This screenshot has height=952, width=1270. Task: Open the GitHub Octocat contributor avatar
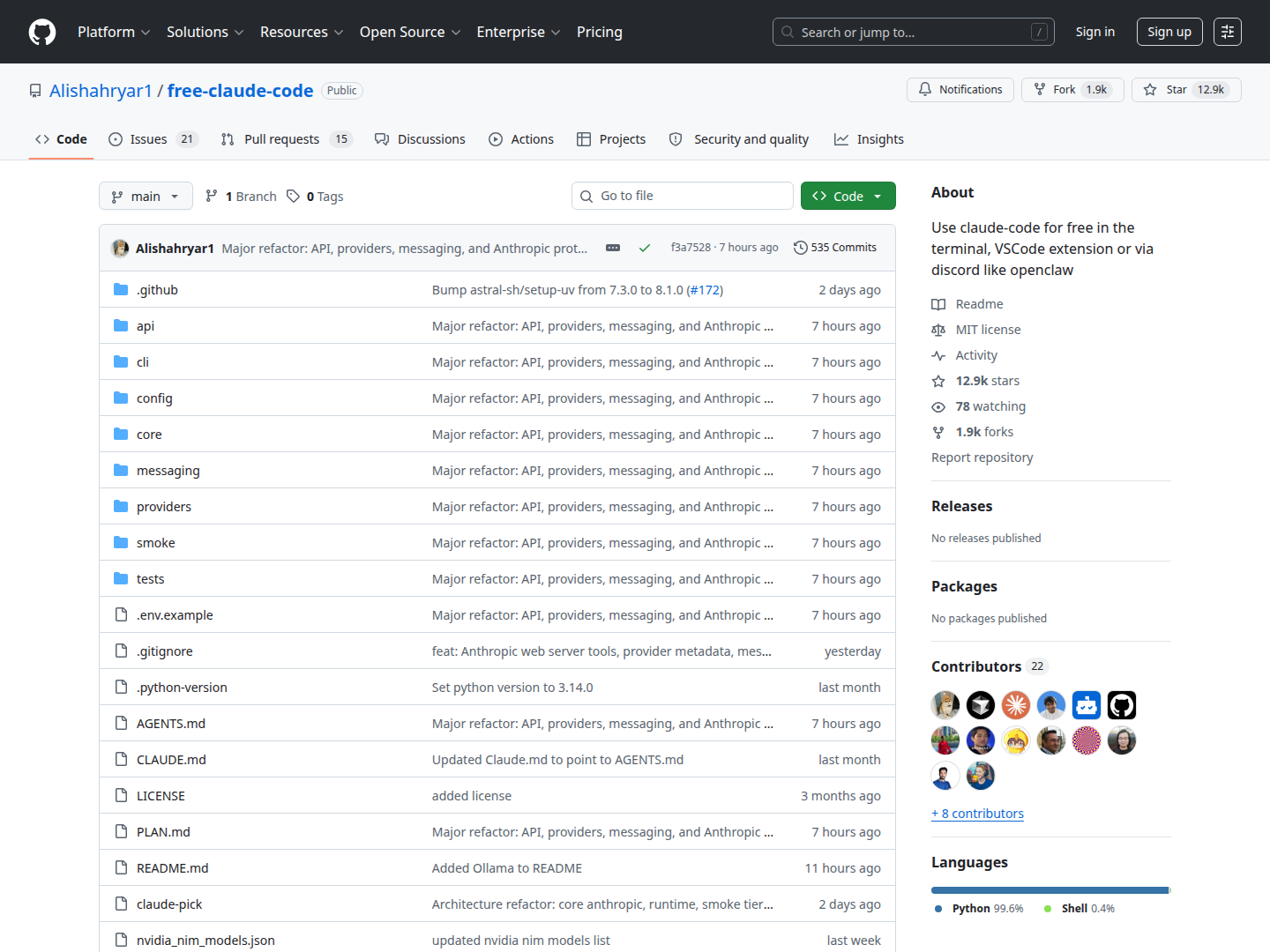click(x=1122, y=705)
